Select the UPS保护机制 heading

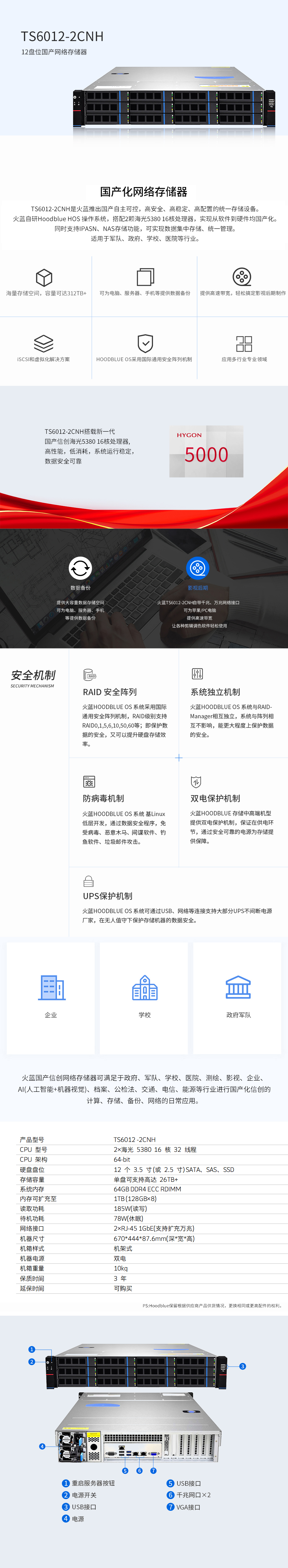click(107, 896)
